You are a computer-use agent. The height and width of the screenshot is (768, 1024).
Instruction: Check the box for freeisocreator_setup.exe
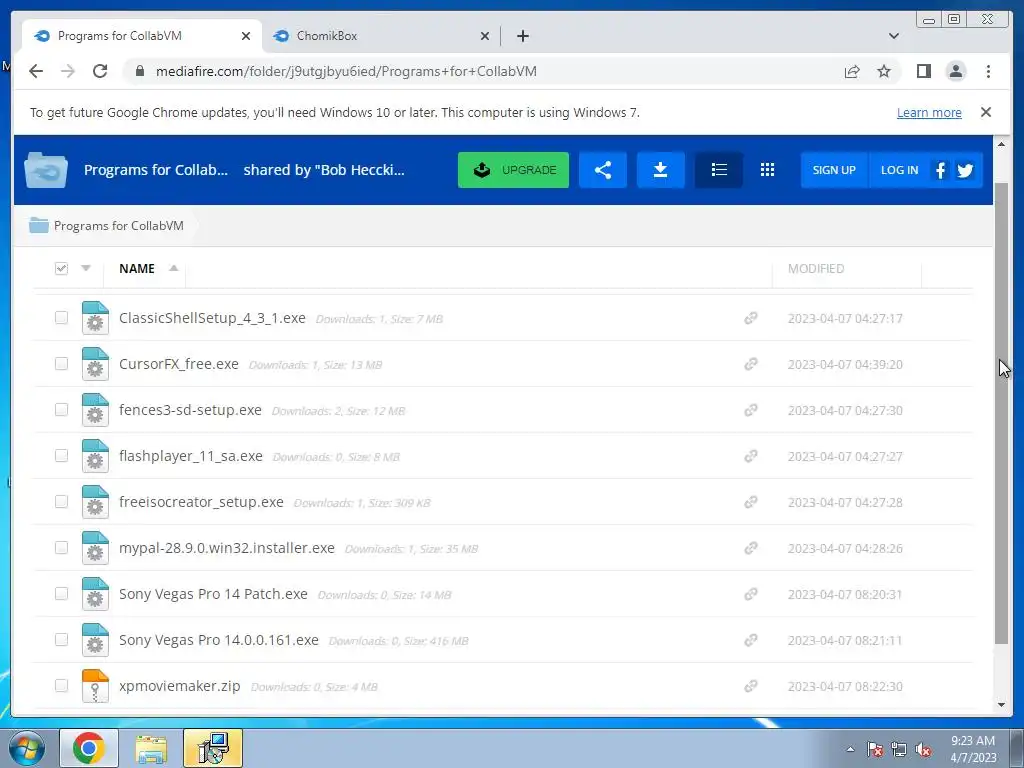click(x=61, y=502)
